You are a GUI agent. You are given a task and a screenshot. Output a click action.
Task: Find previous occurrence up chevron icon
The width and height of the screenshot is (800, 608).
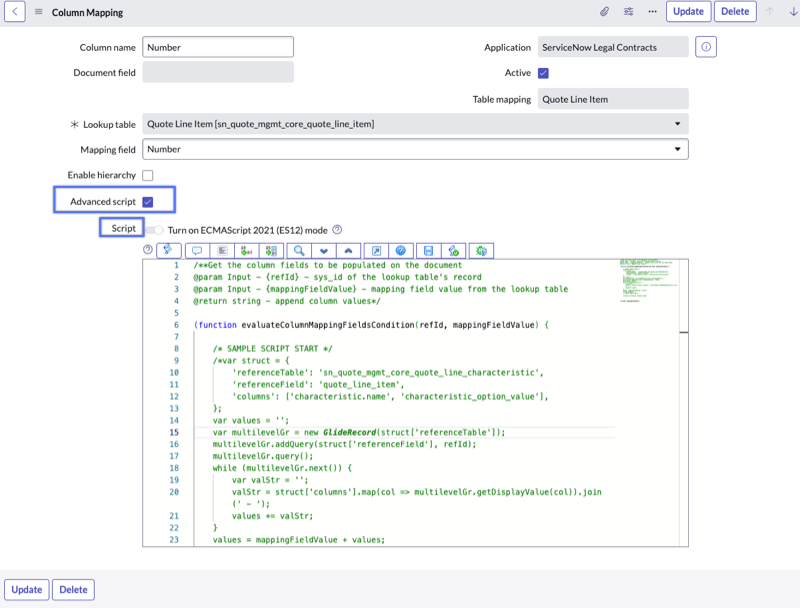[348, 250]
